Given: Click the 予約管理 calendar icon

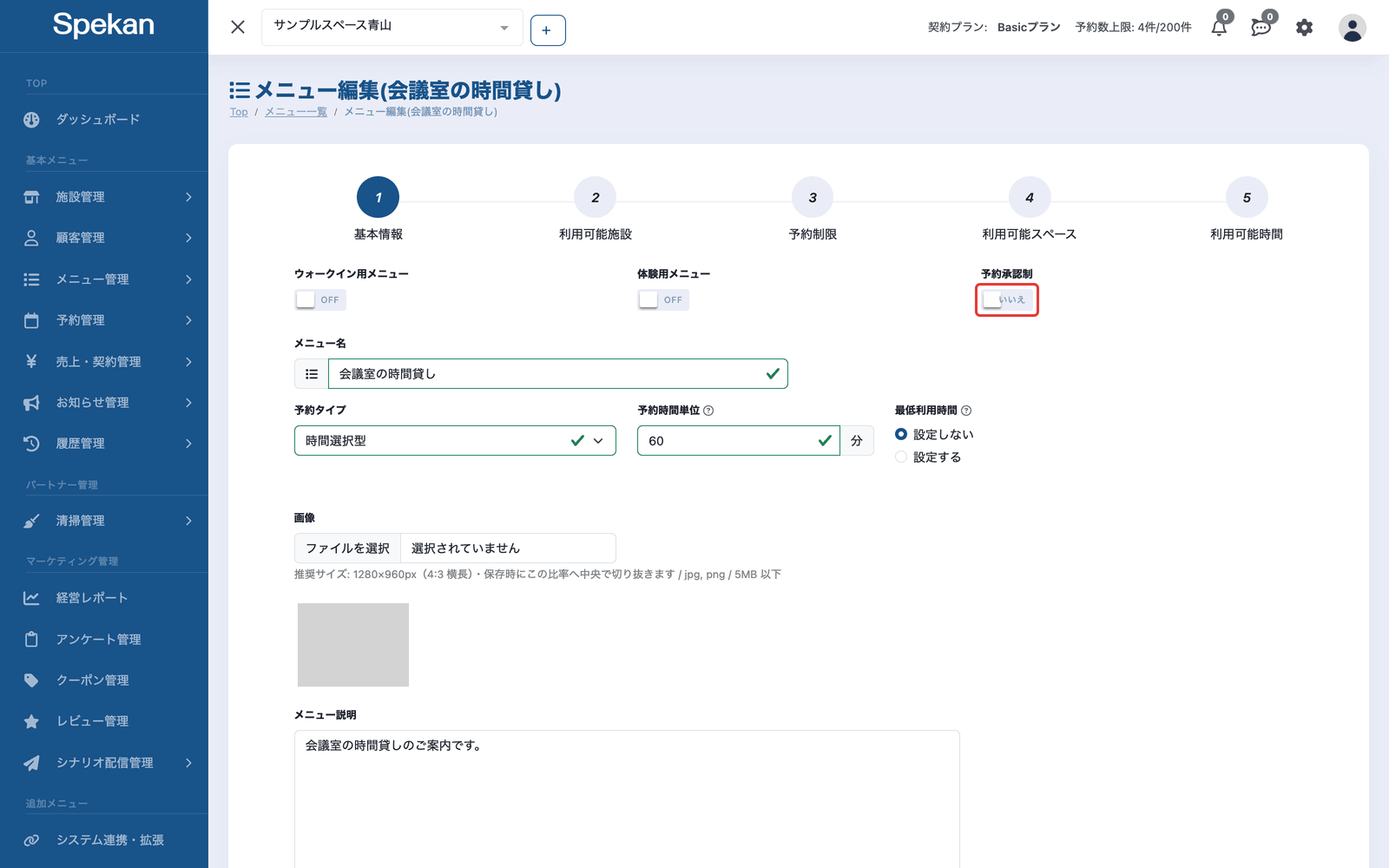Looking at the screenshot, I should point(31,320).
